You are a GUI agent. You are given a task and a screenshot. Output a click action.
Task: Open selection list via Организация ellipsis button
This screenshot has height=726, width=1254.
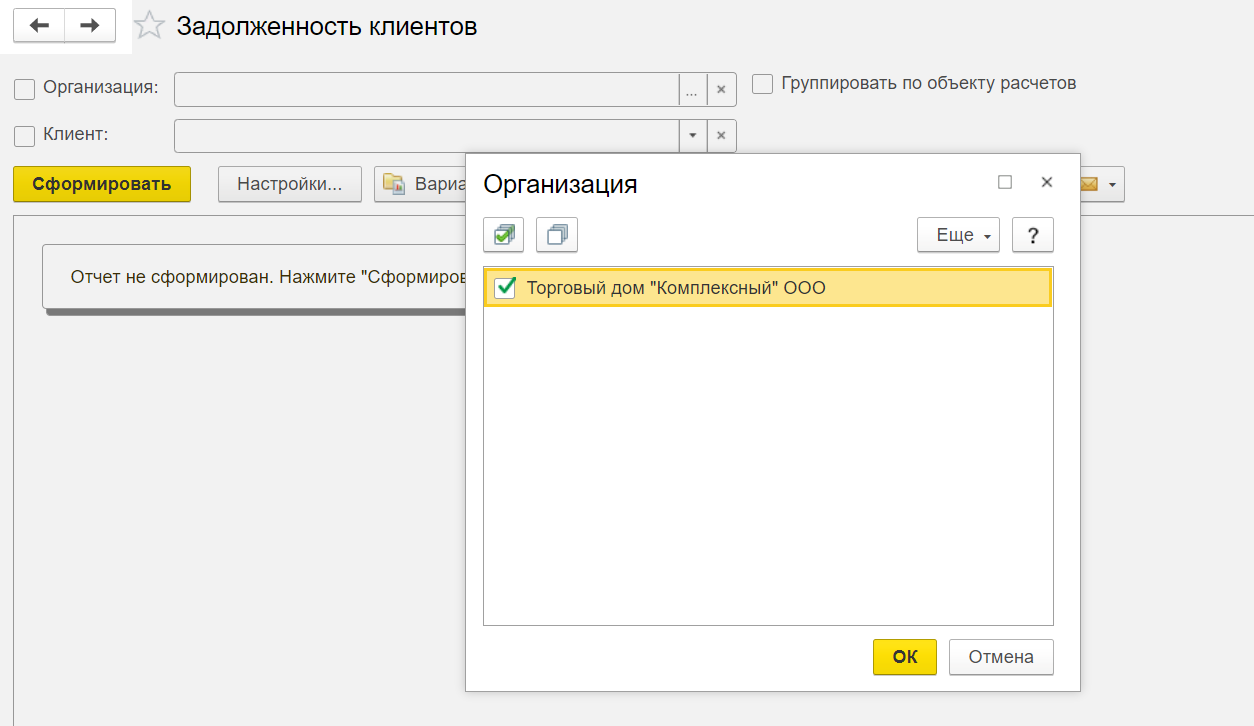pyautogui.click(x=692, y=89)
